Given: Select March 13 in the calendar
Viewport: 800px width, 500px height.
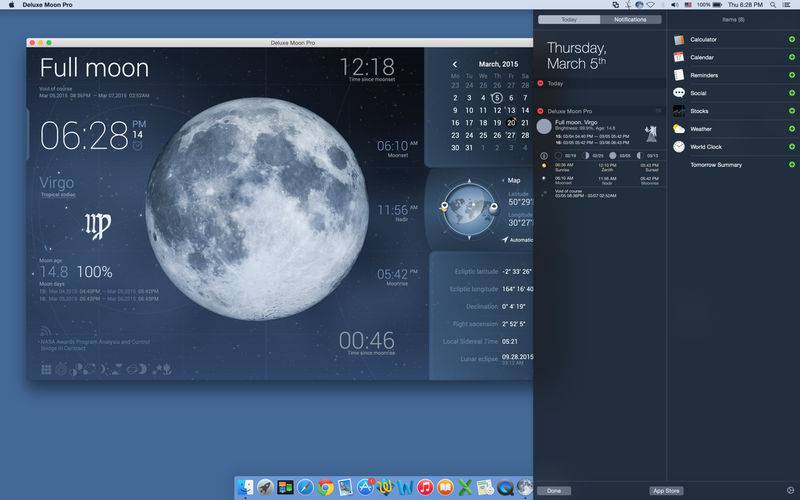Looking at the screenshot, I should [x=511, y=110].
